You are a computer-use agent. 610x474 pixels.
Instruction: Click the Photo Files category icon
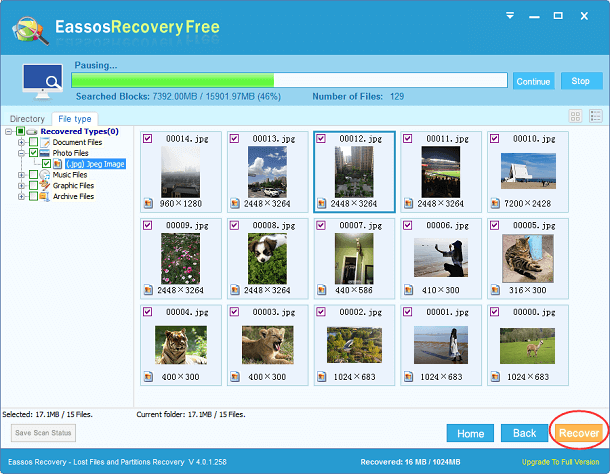(x=45, y=153)
